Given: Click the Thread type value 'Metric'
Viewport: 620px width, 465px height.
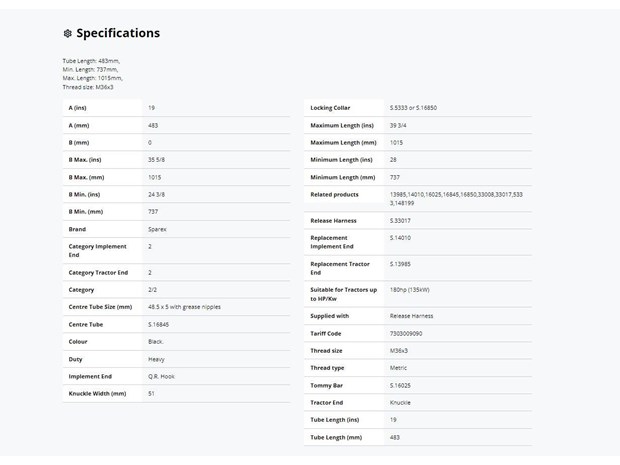Looking at the screenshot, I should click(x=398, y=368).
